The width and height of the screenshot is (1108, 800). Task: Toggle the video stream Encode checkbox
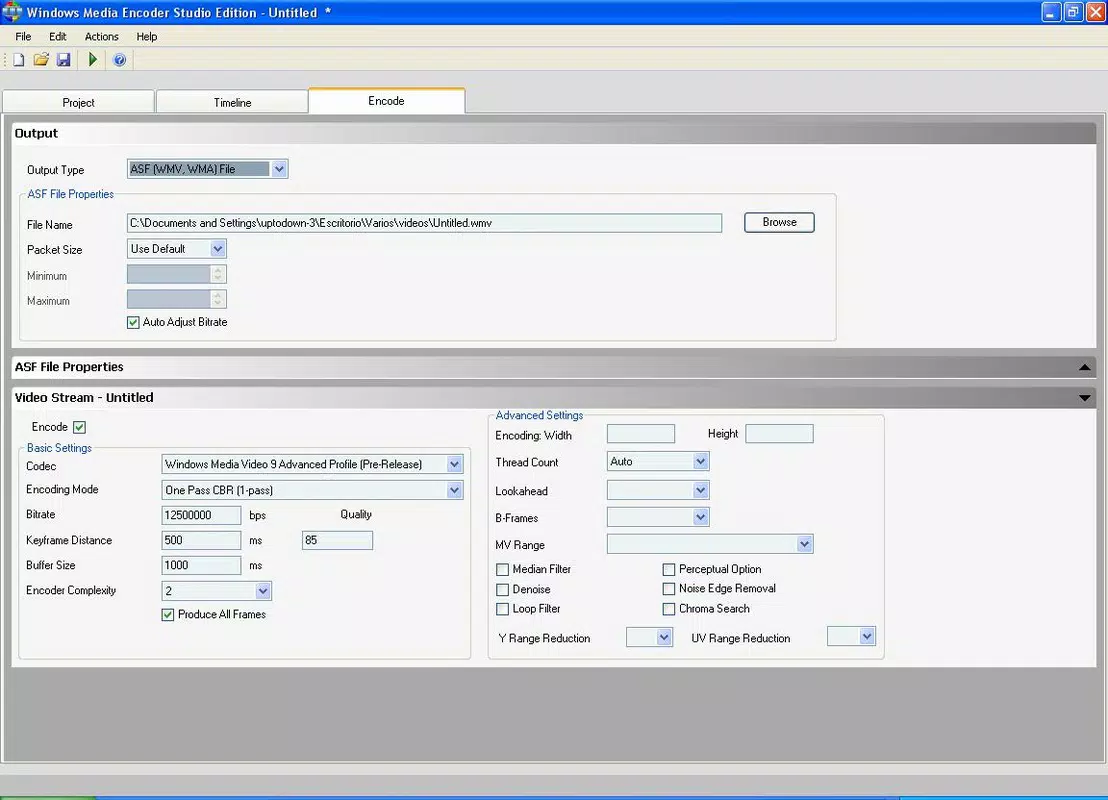pos(79,427)
